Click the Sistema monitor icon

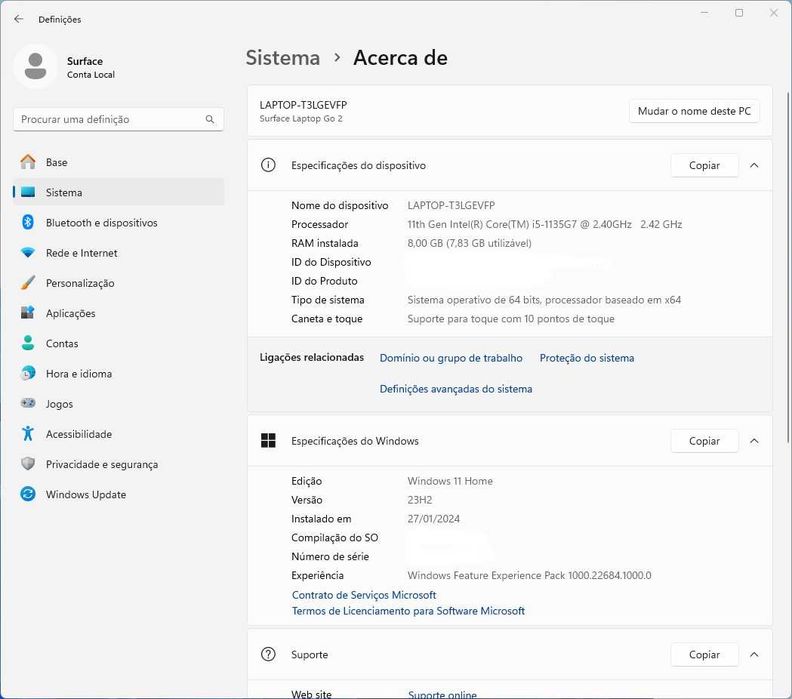(28, 192)
